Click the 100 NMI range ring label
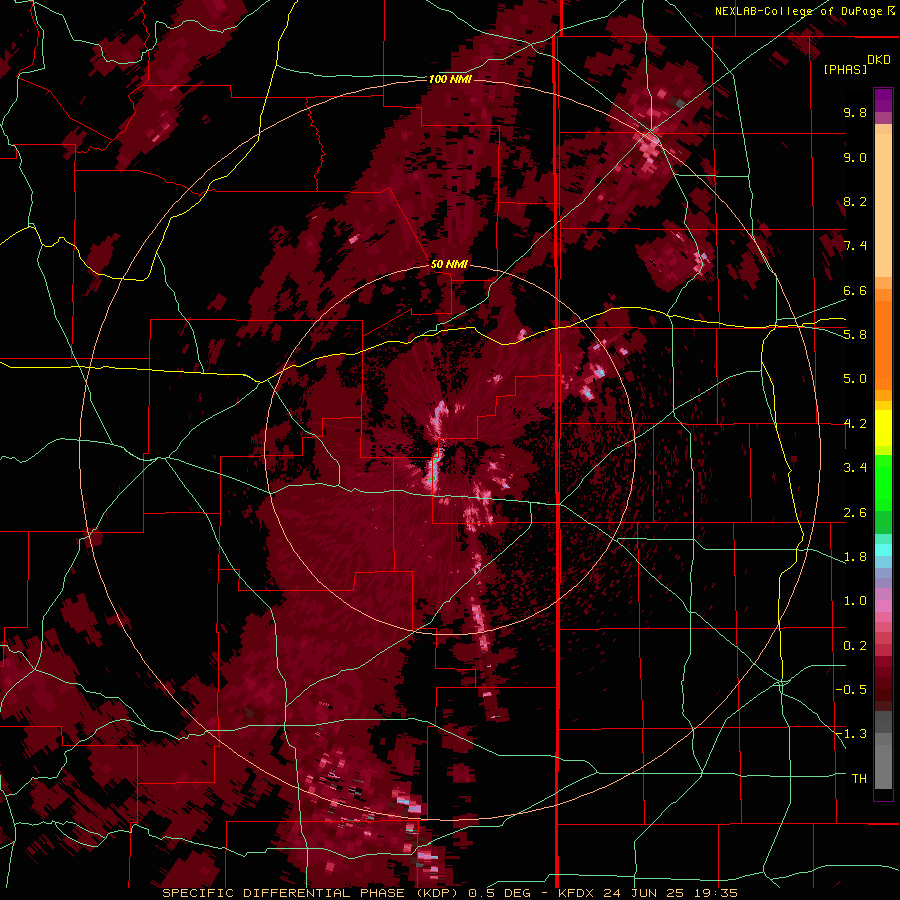 [450, 79]
